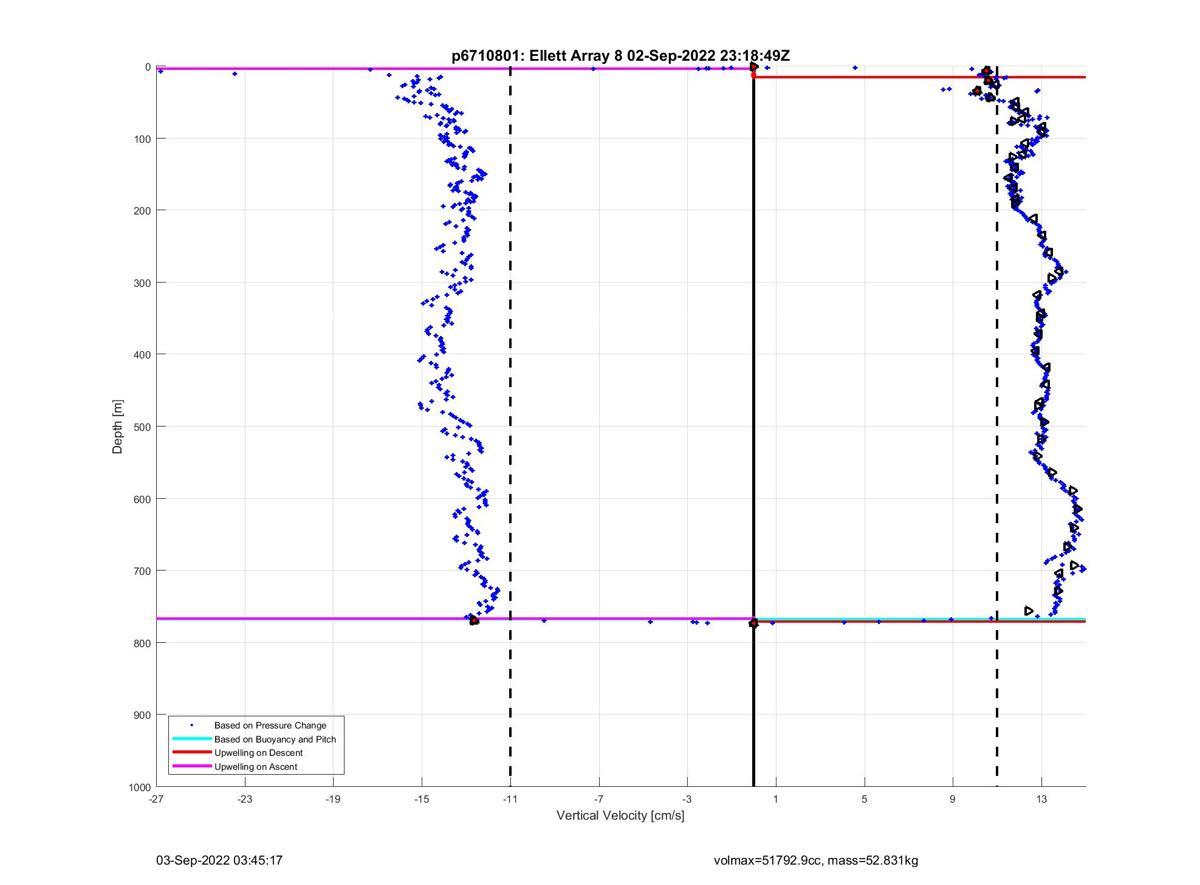Click x-axis tick label '-19'
The image size is (1200, 885).
(333, 799)
